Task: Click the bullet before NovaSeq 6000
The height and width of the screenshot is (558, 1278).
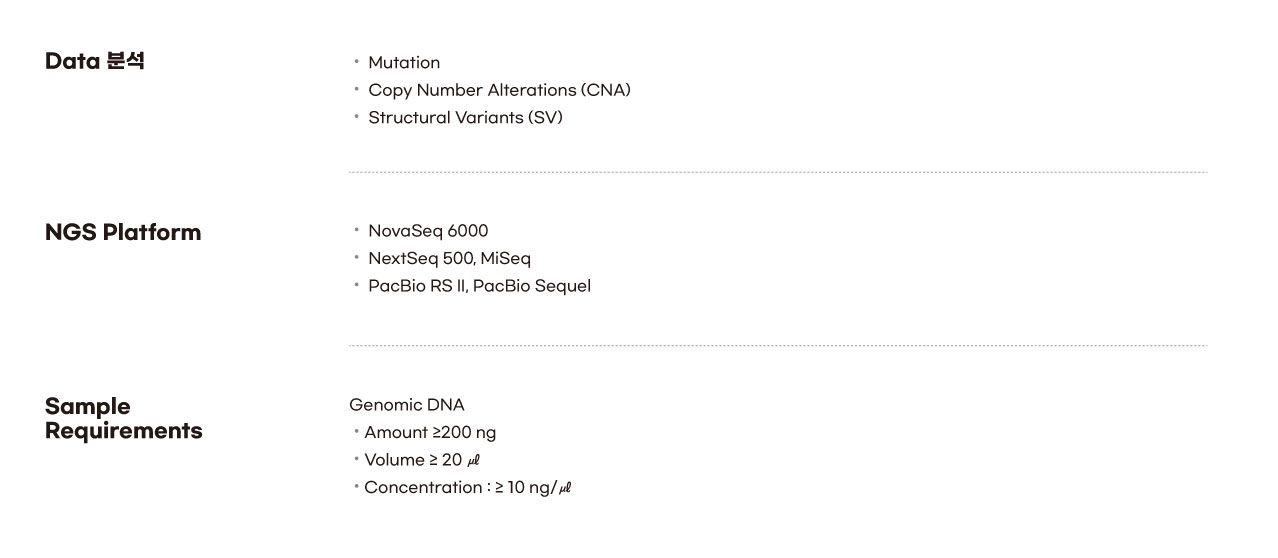Action: pos(357,230)
